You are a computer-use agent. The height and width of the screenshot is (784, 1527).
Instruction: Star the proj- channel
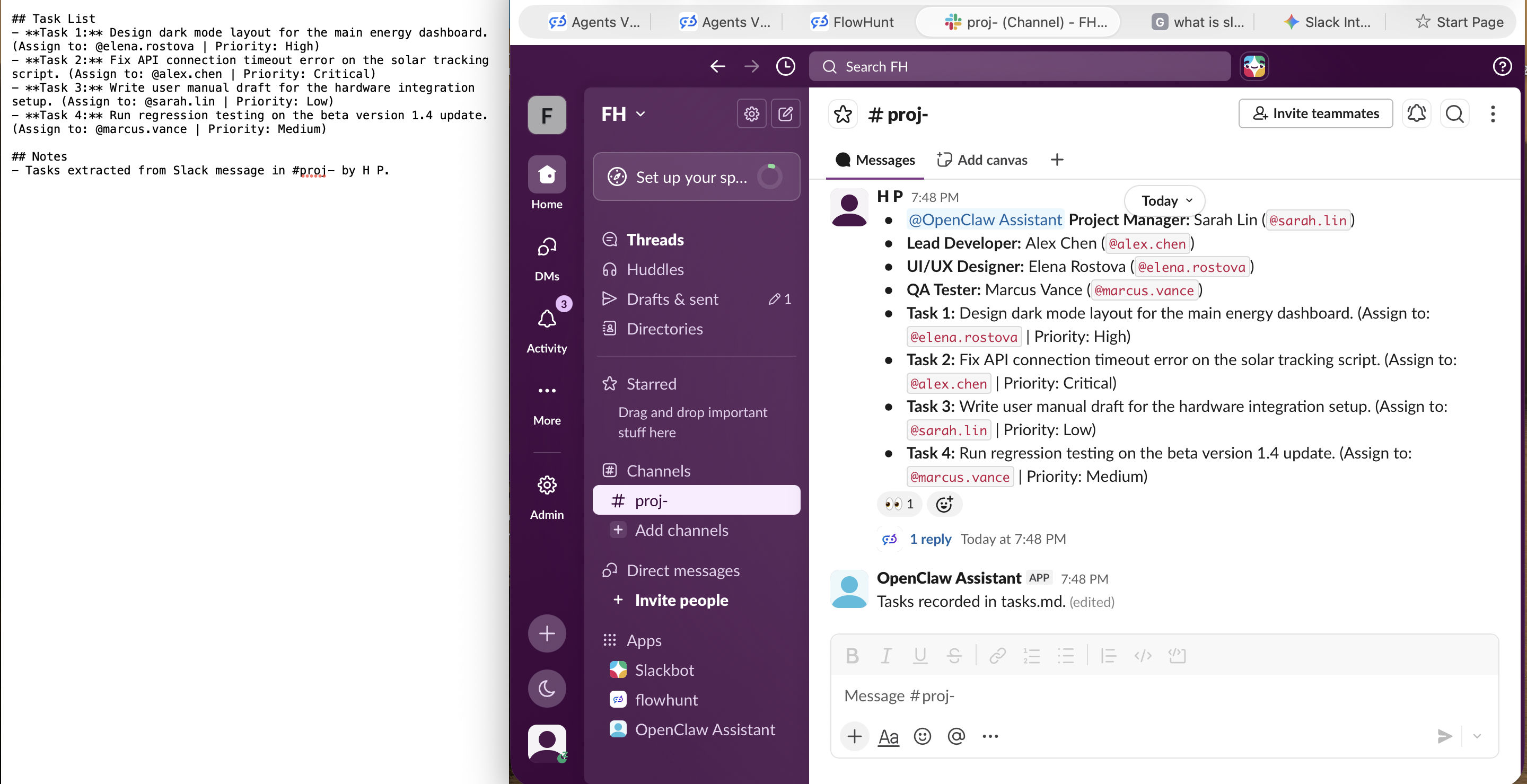[843, 114]
